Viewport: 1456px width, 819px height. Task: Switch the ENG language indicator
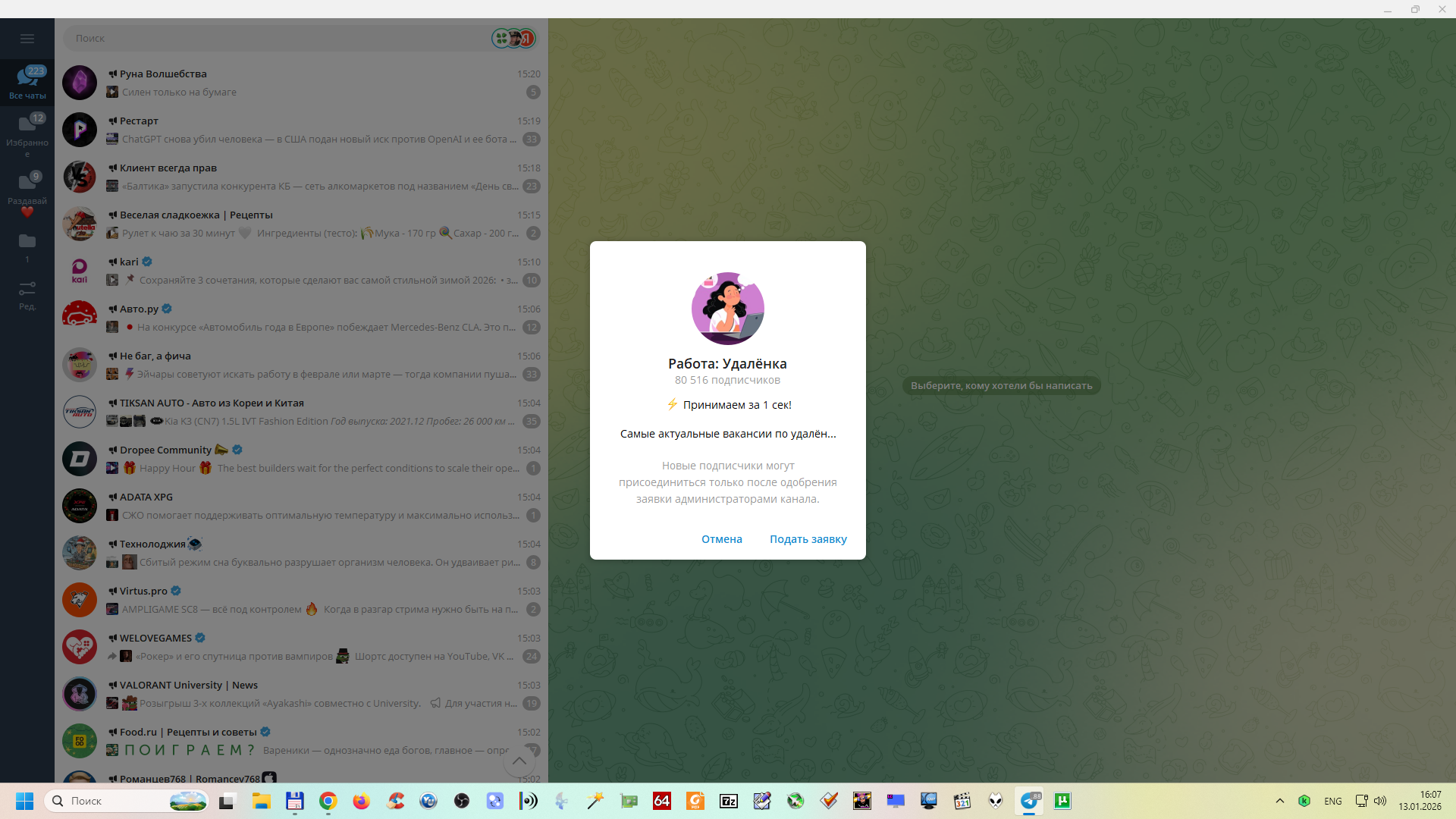(x=1332, y=801)
